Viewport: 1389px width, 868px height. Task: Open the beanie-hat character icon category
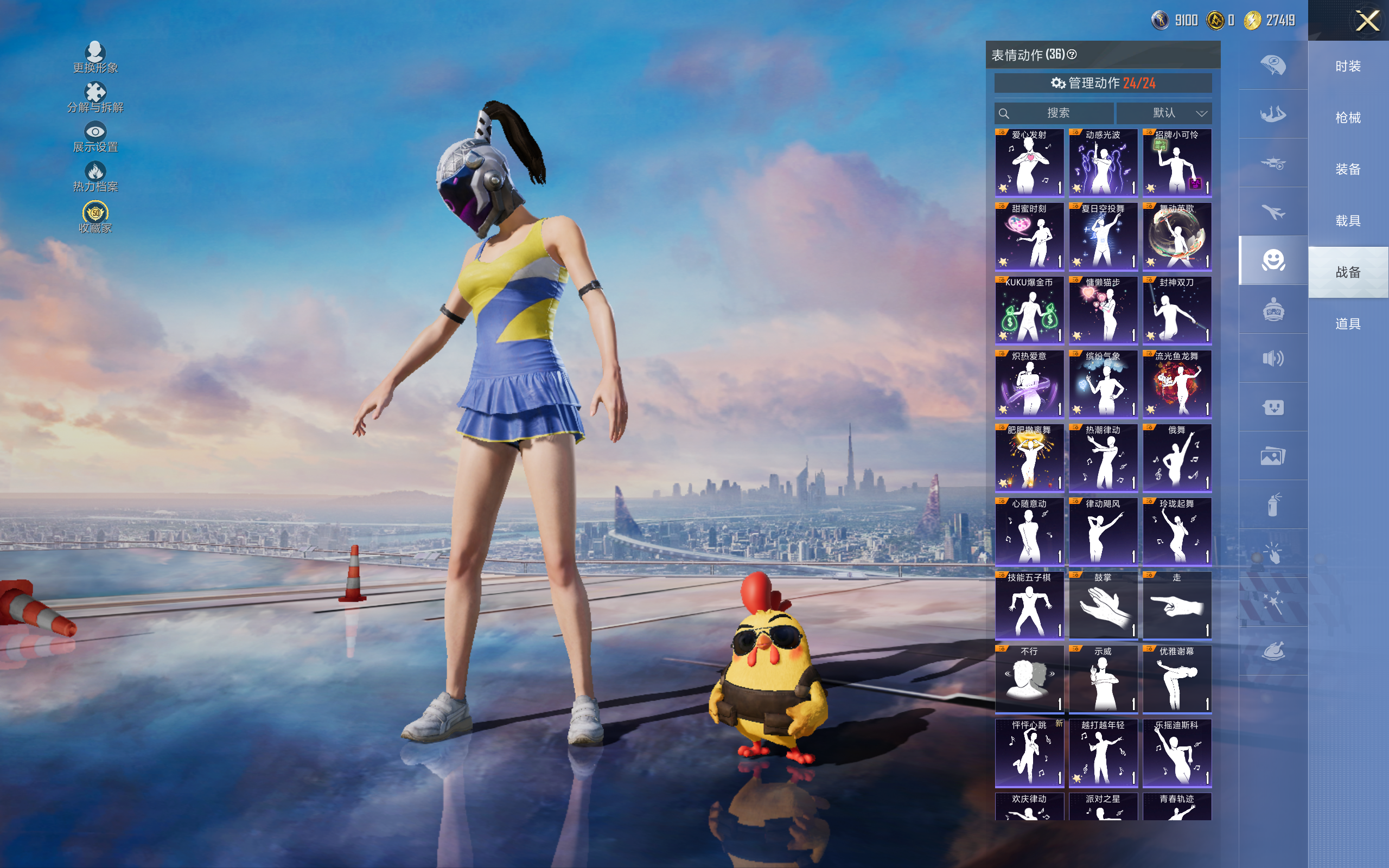[x=1273, y=309]
